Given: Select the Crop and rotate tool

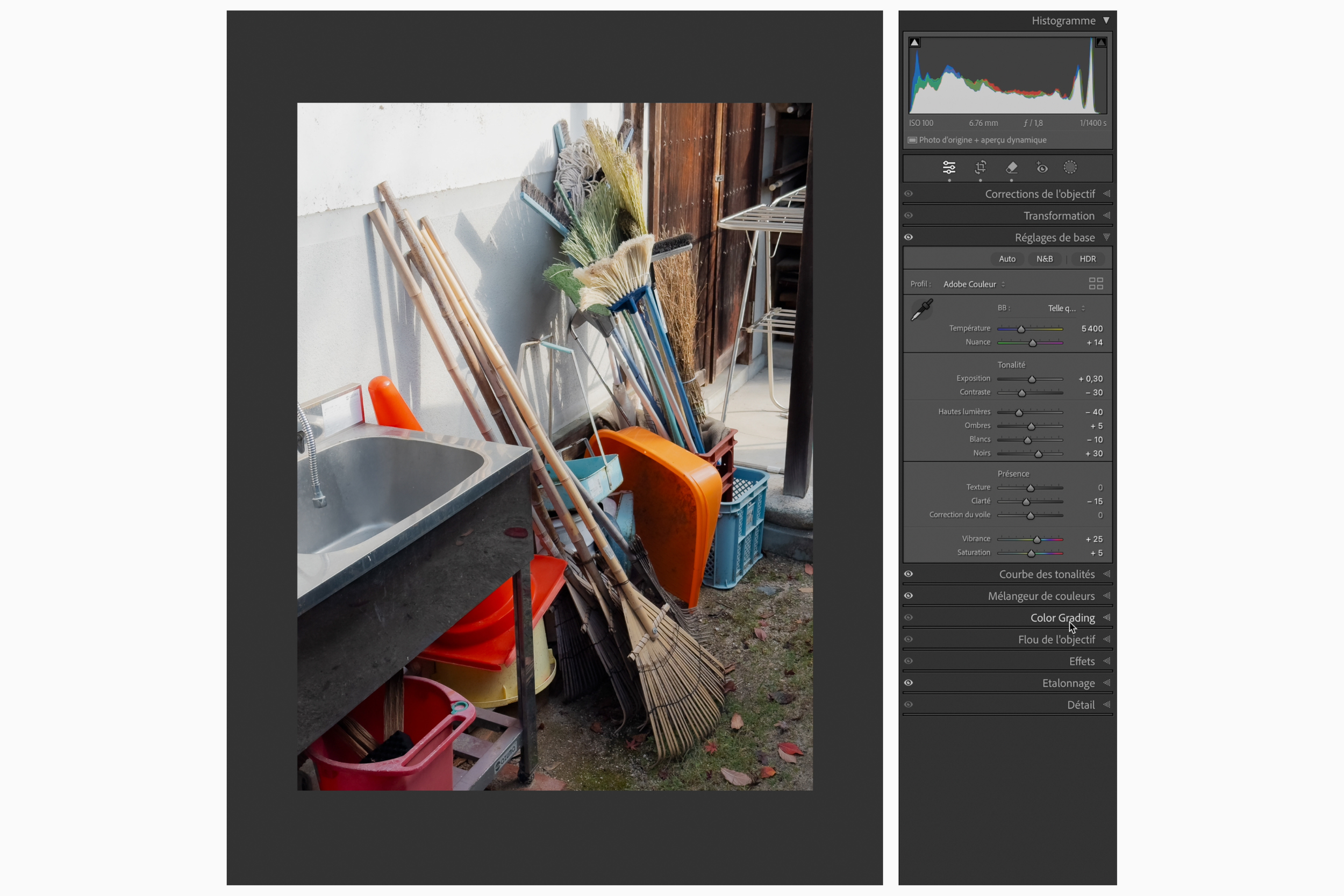Looking at the screenshot, I should click(980, 167).
